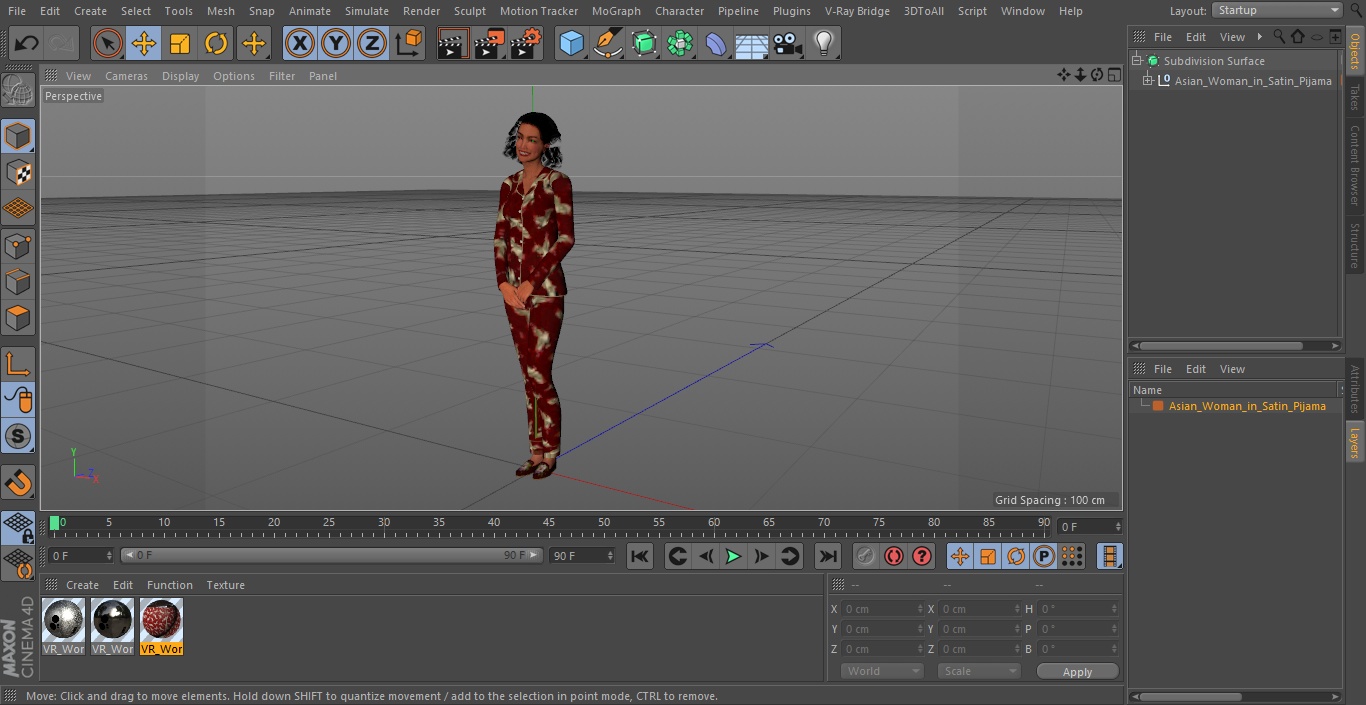Click the Undo arrow icon
This screenshot has height=705, width=1366.
tap(26, 43)
